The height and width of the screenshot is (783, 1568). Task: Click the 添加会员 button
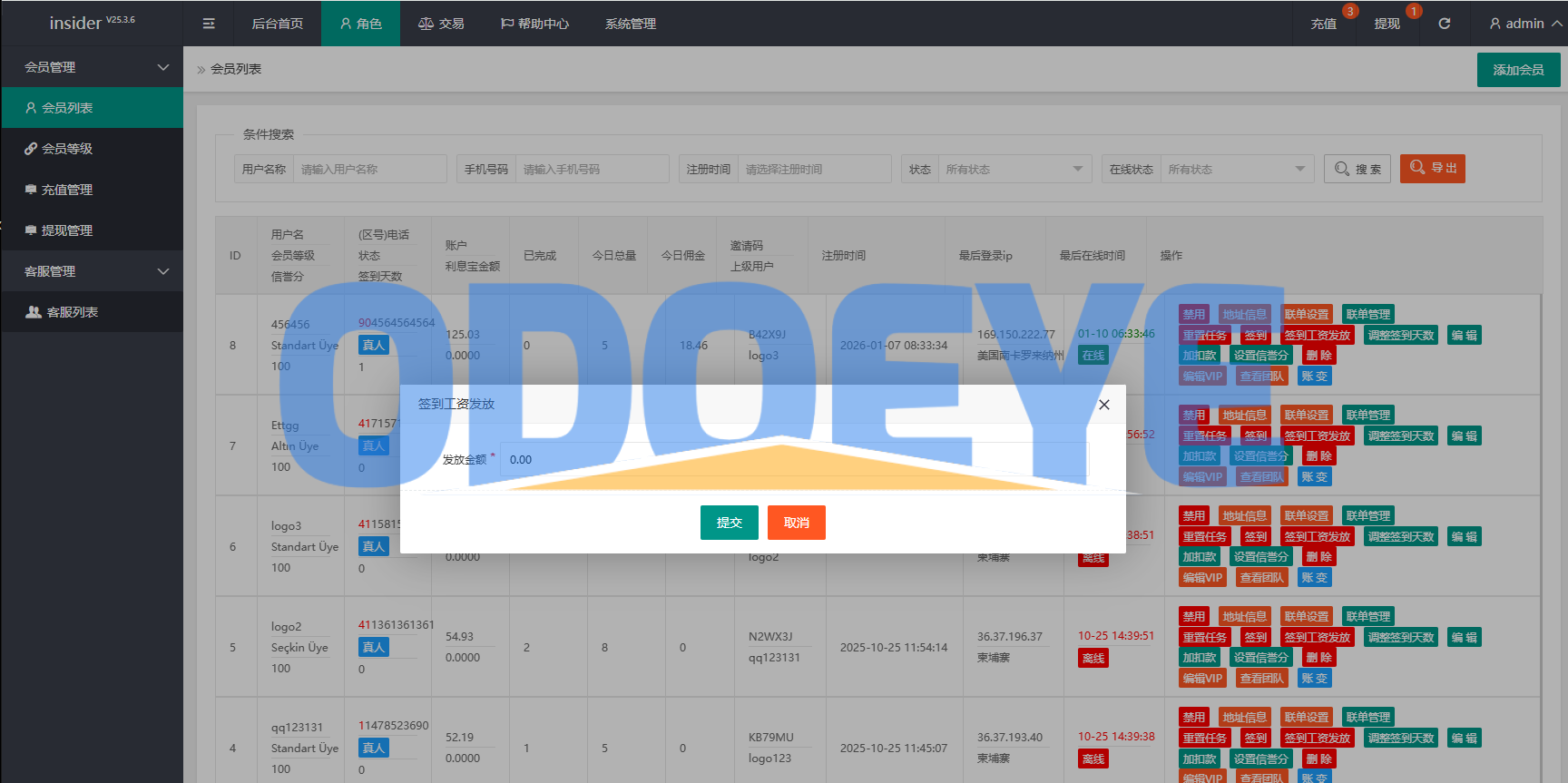[x=1518, y=70]
